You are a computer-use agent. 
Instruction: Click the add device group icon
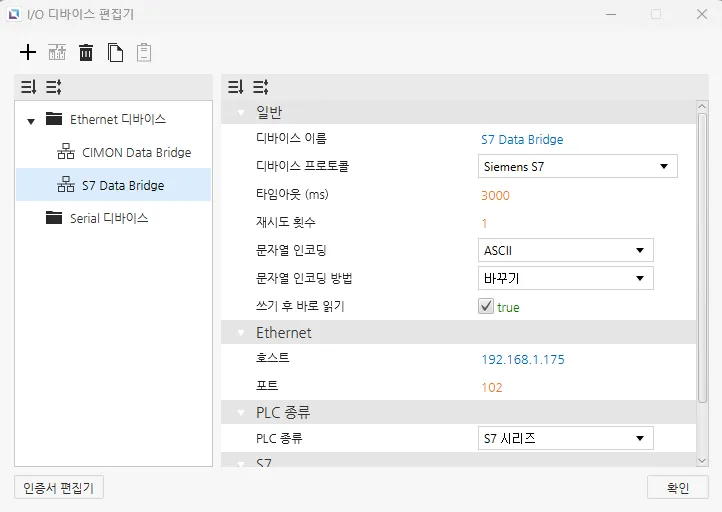(x=57, y=52)
